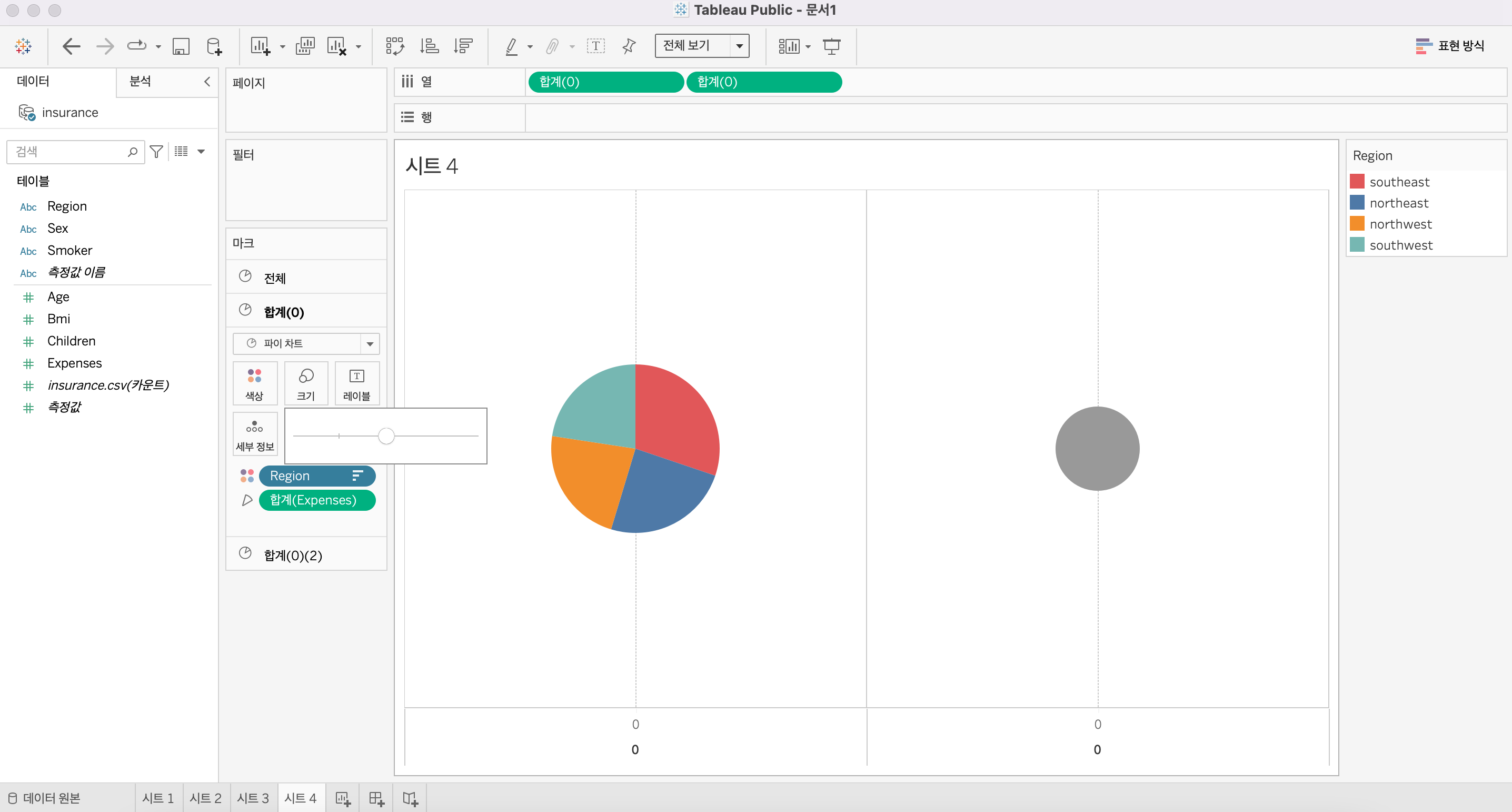Click the sort descending toolbar icon

coord(463,46)
